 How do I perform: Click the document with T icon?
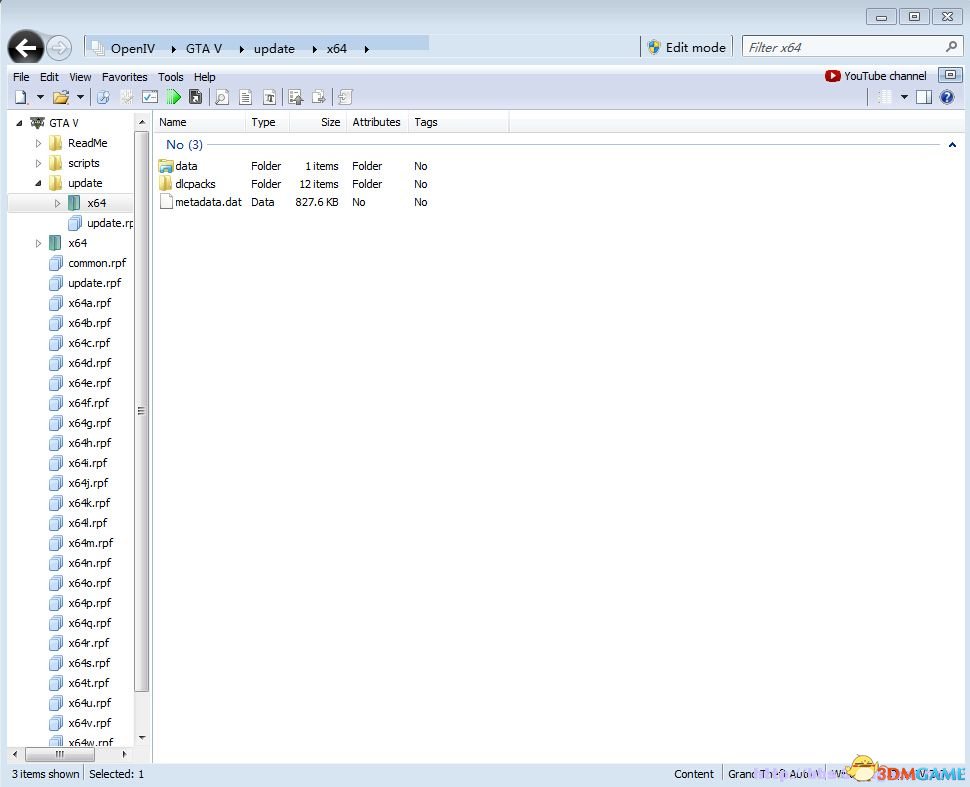270,97
